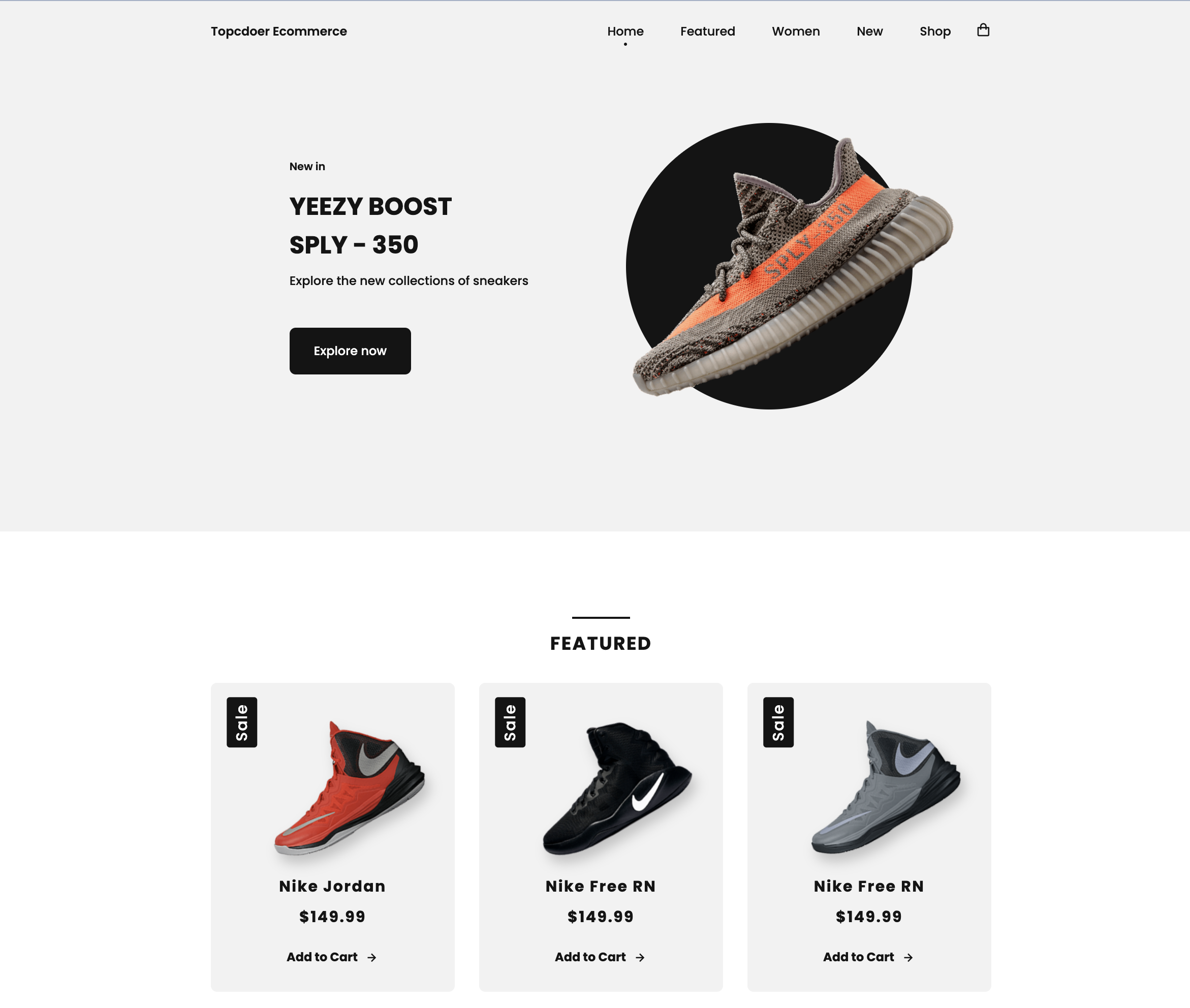
Task: Click Sale badge on Nike Jordan card
Action: coord(242,722)
